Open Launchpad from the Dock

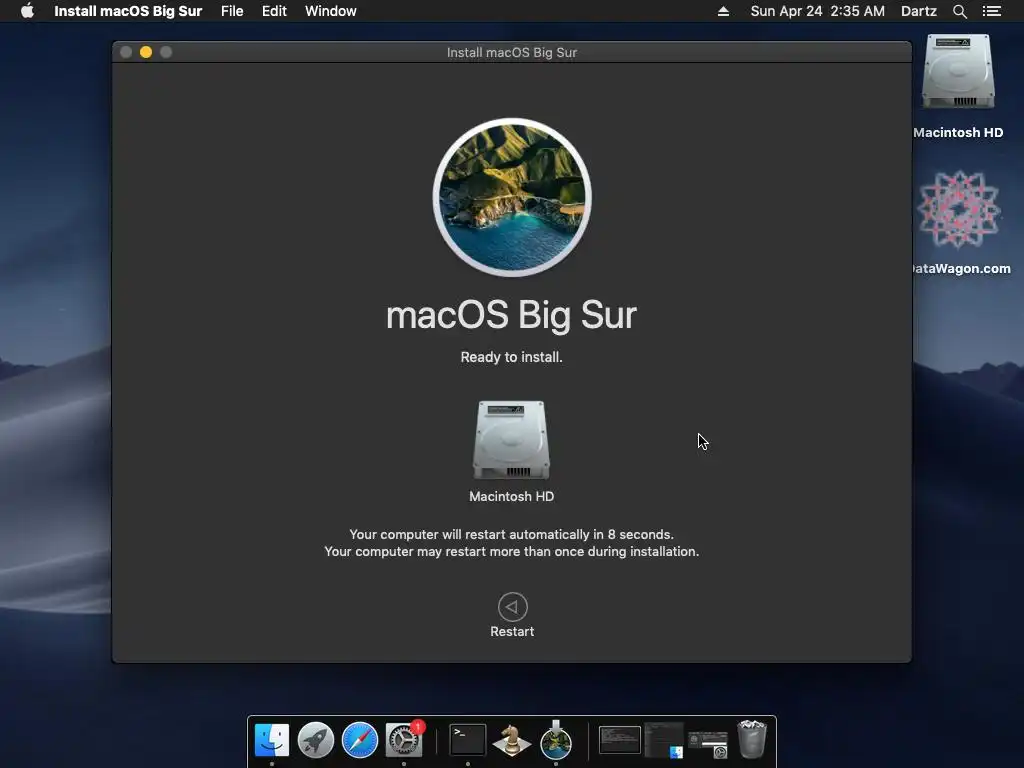pos(315,740)
